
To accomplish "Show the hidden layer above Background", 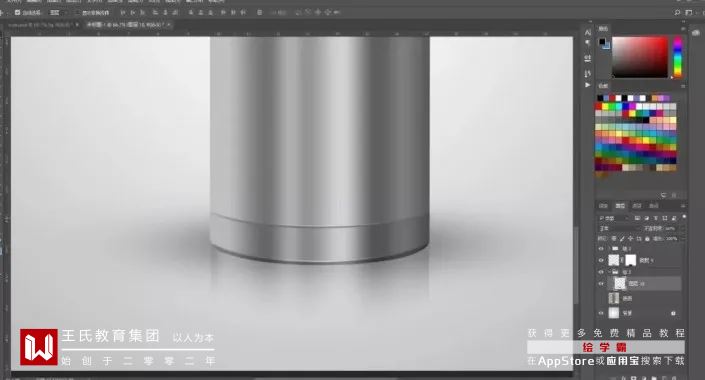I will tap(601, 299).
